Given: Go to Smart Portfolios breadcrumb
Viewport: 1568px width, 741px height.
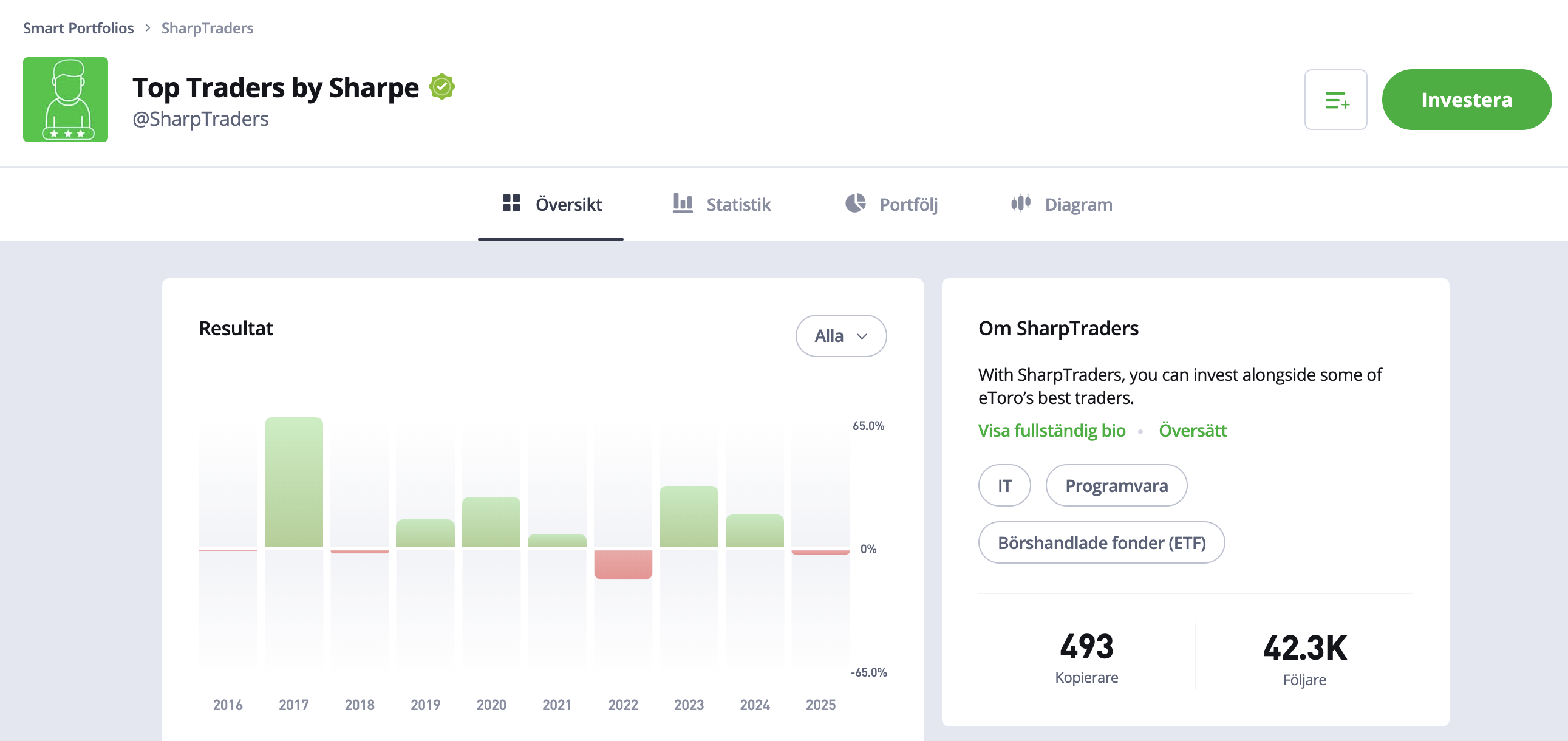Looking at the screenshot, I should [78, 28].
